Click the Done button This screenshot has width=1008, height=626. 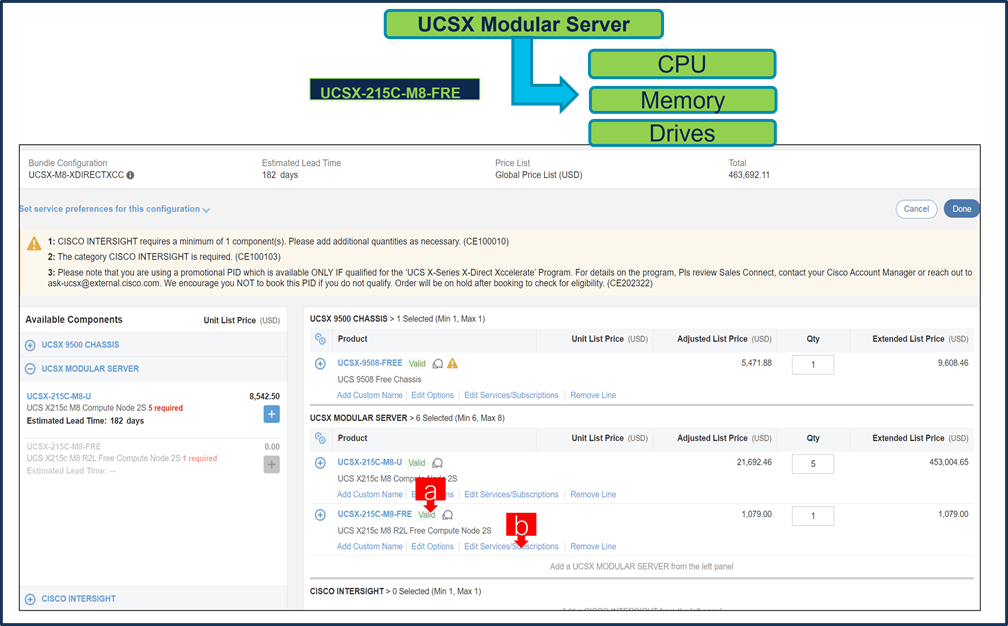click(961, 209)
